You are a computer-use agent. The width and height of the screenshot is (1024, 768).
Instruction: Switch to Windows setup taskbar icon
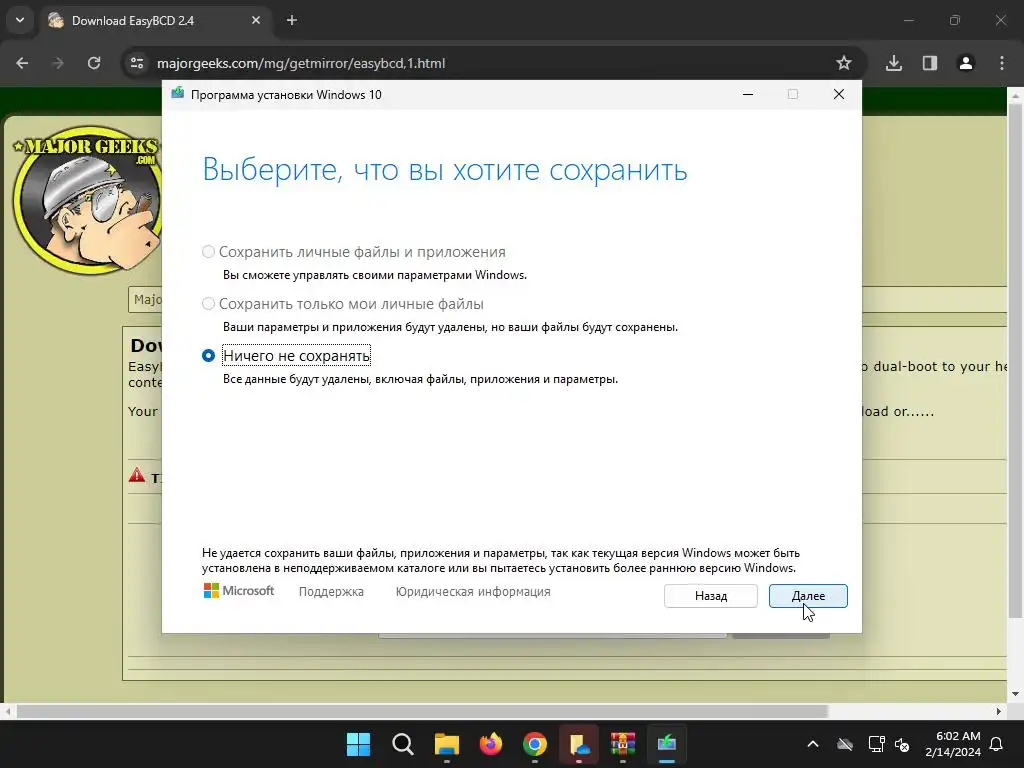click(x=667, y=744)
